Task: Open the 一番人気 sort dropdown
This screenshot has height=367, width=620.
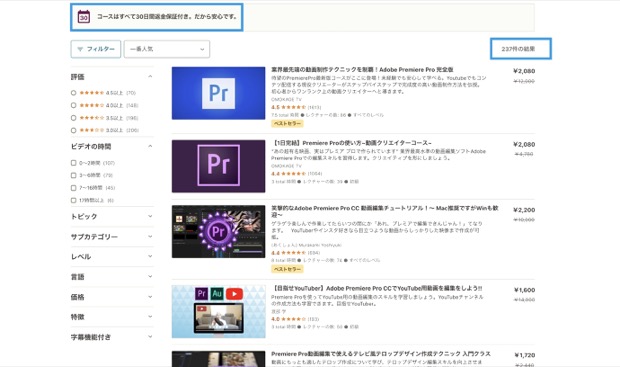Action: point(167,49)
